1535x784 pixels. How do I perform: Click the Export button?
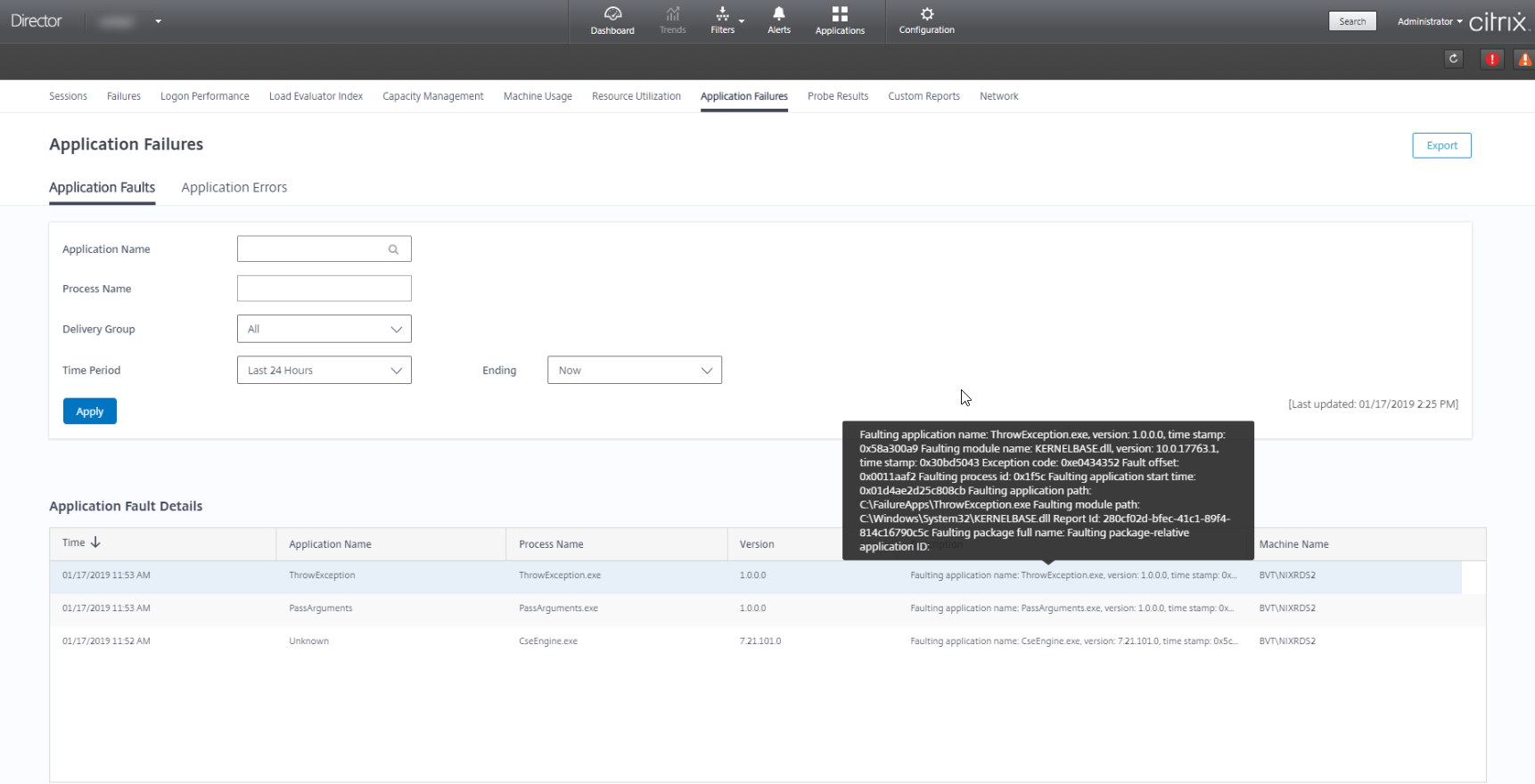coord(1441,145)
